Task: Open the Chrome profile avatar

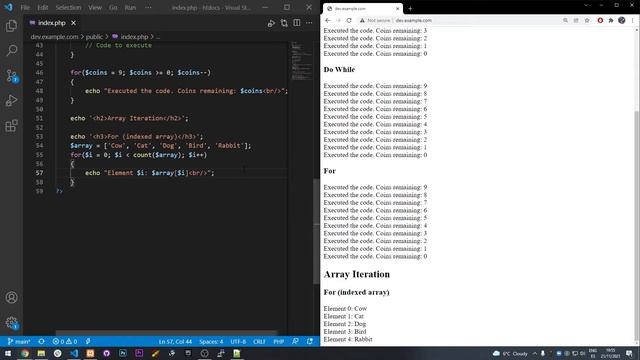Action: click(x=622, y=20)
